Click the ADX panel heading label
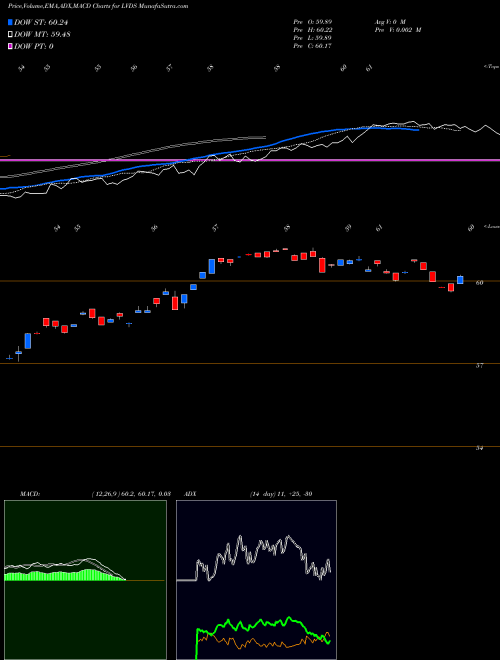This screenshot has width=500, height=660. pyautogui.click(x=190, y=494)
